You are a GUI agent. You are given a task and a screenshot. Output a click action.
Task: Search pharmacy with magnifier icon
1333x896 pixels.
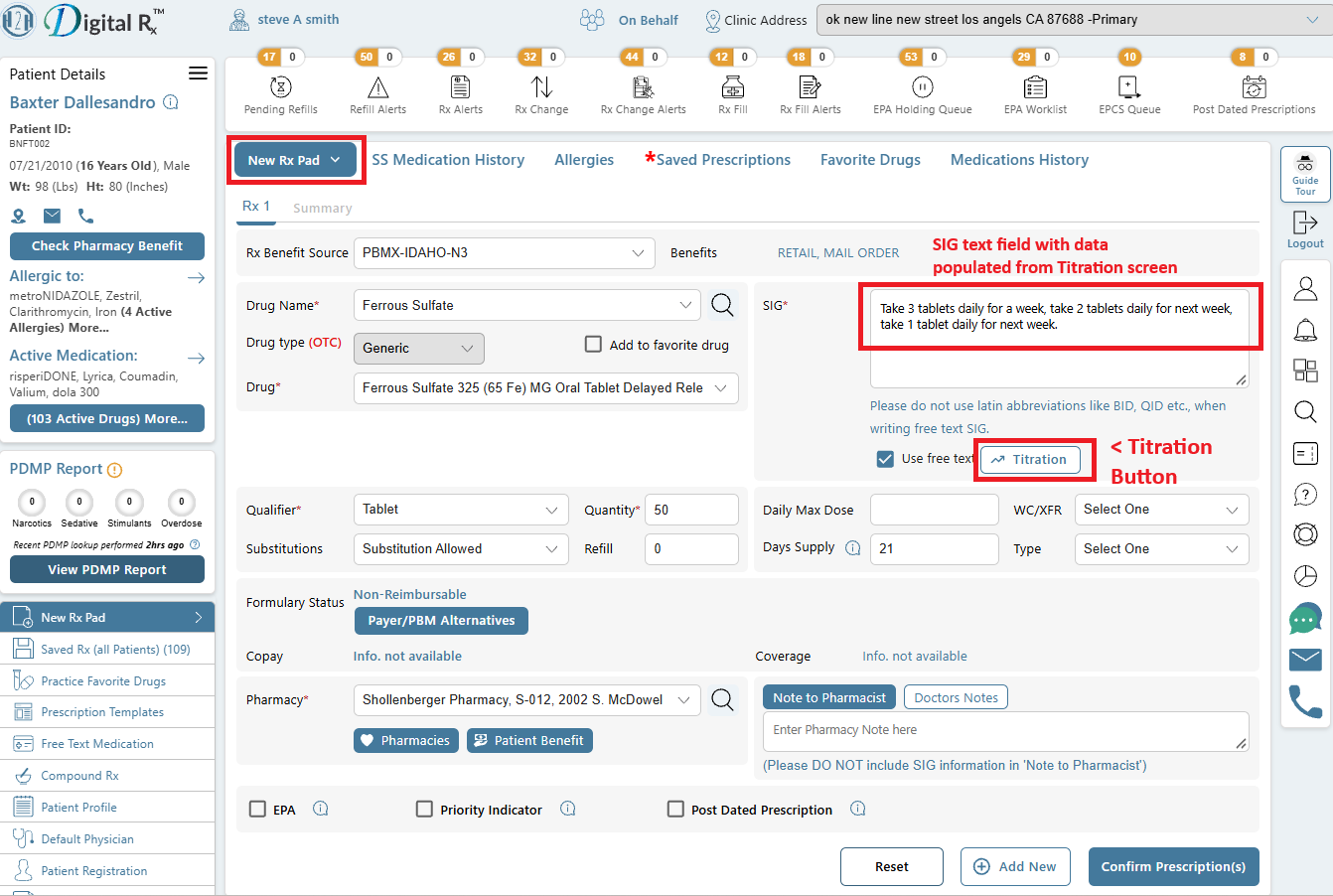point(722,699)
